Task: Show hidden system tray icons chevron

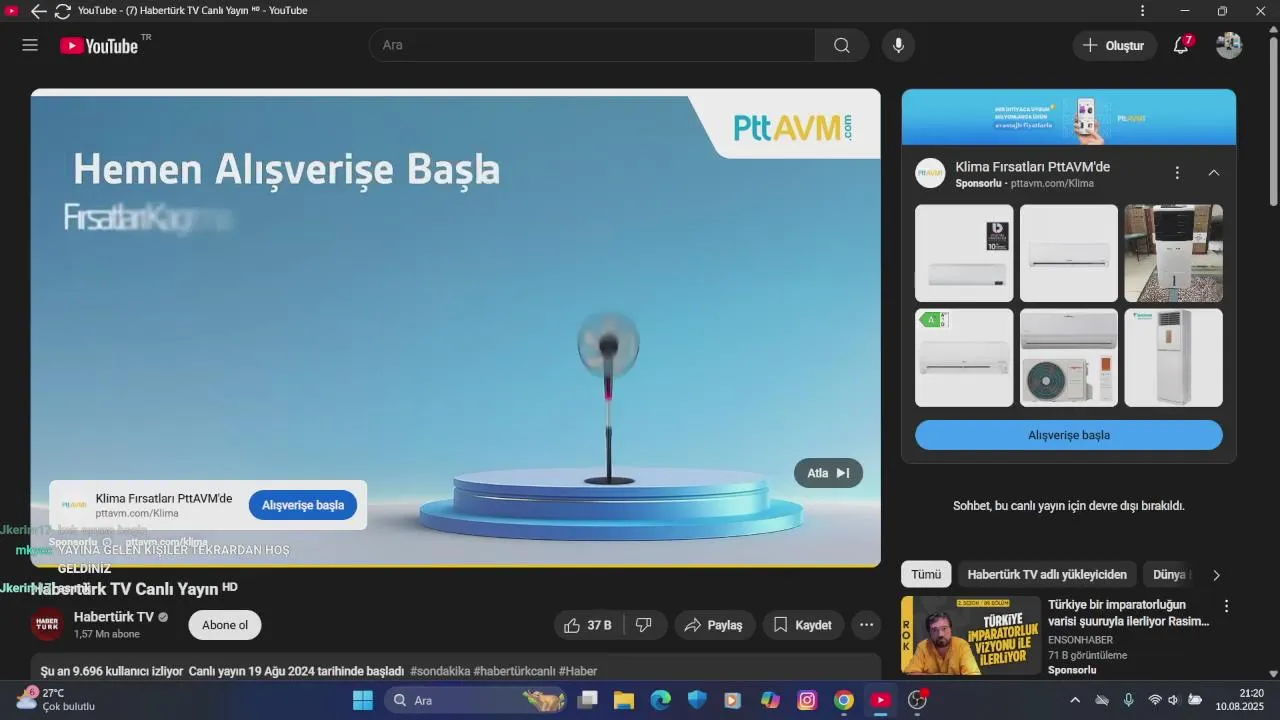Action: click(1075, 700)
